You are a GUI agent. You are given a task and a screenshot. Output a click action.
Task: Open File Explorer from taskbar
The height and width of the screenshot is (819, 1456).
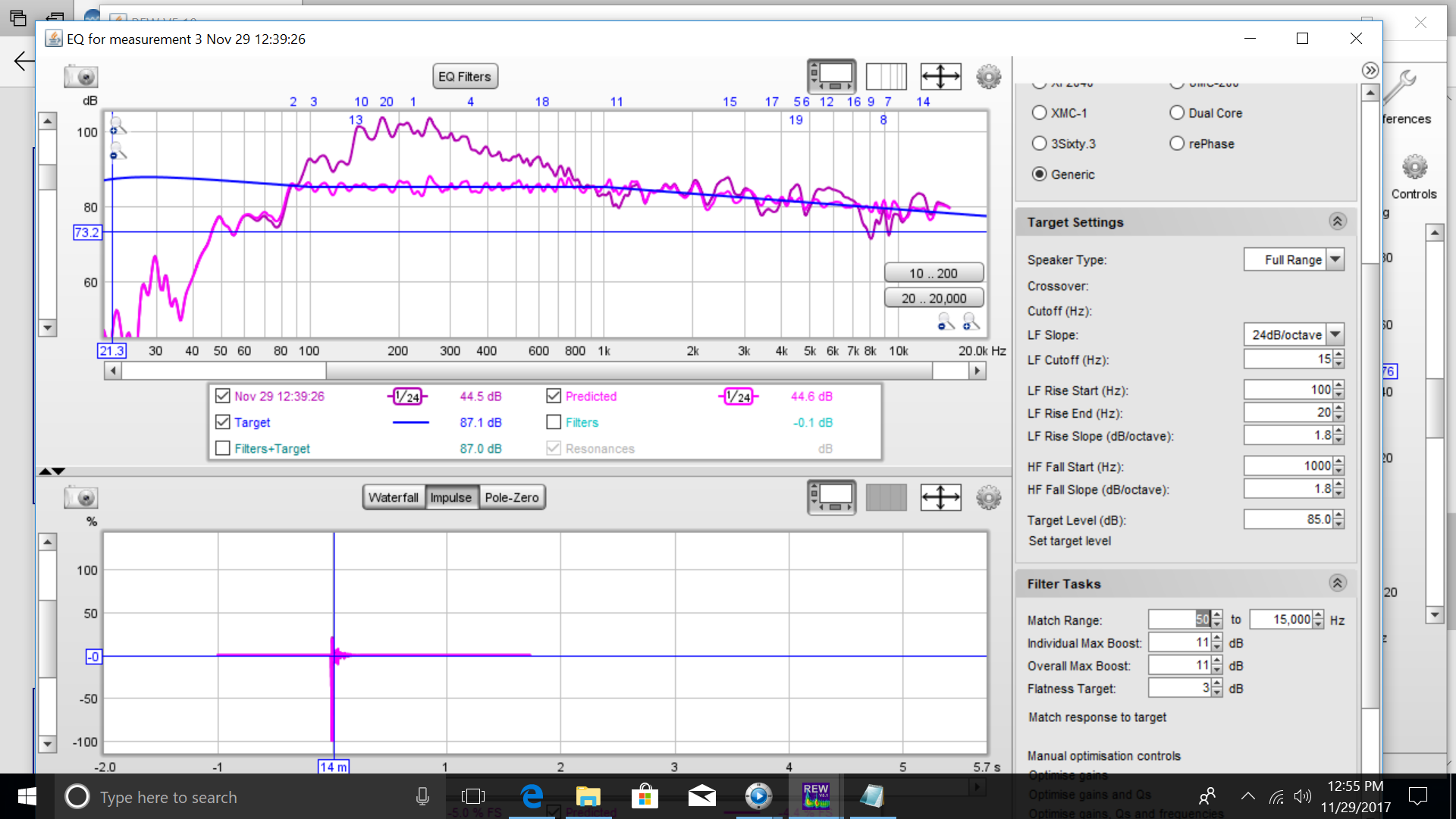[588, 796]
